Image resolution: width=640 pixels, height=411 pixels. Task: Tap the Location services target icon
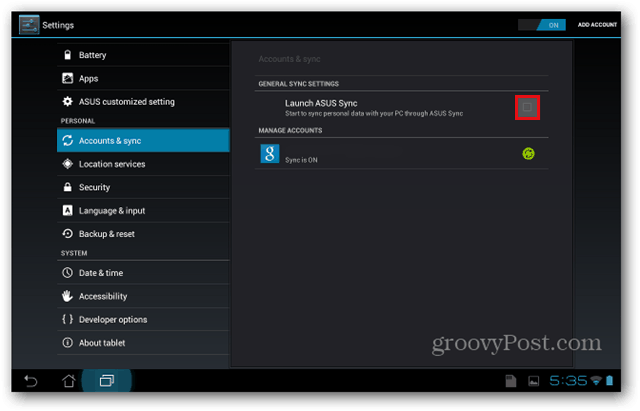(x=68, y=164)
